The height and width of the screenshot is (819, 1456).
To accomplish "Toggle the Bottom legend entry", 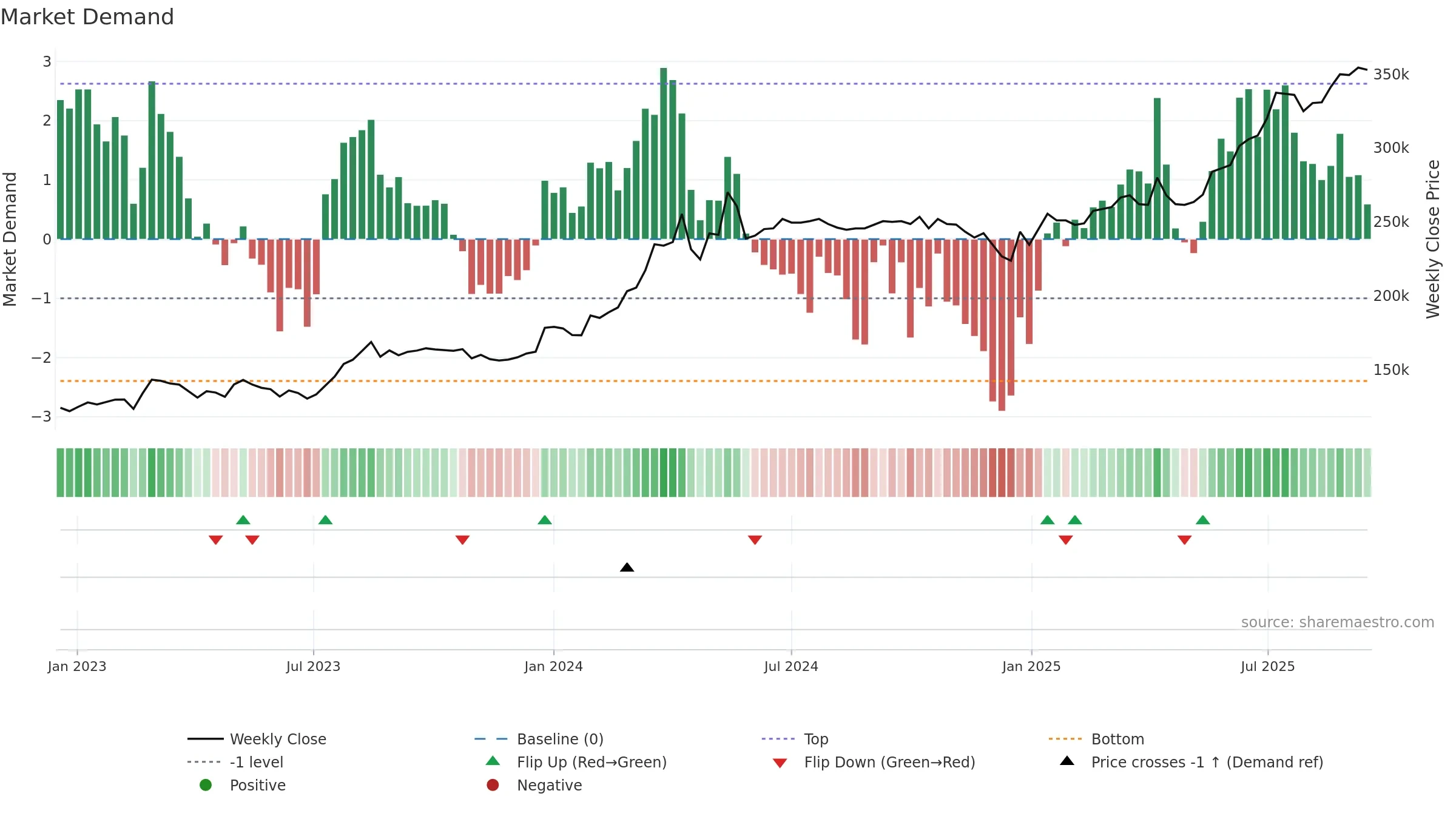I will pyautogui.click(x=1096, y=739).
